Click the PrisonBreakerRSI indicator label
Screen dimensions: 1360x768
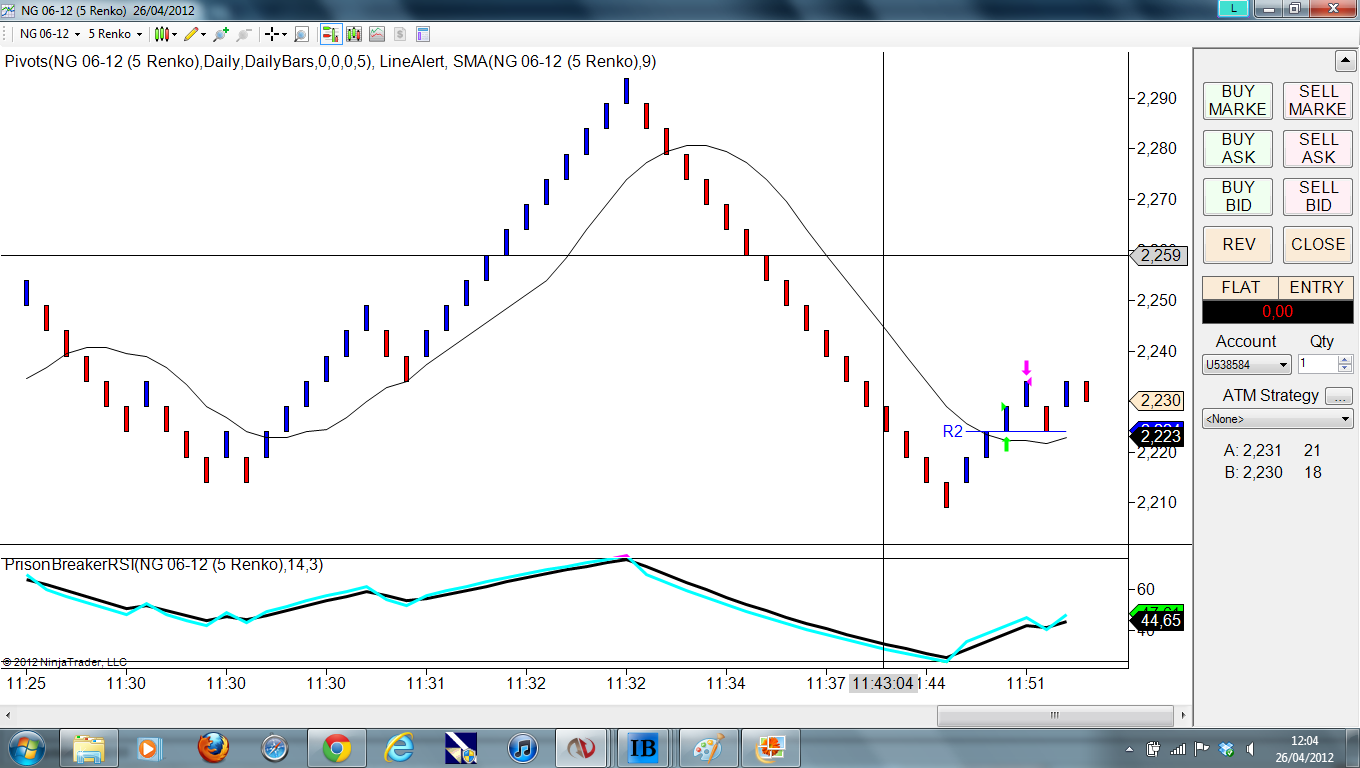[163, 564]
